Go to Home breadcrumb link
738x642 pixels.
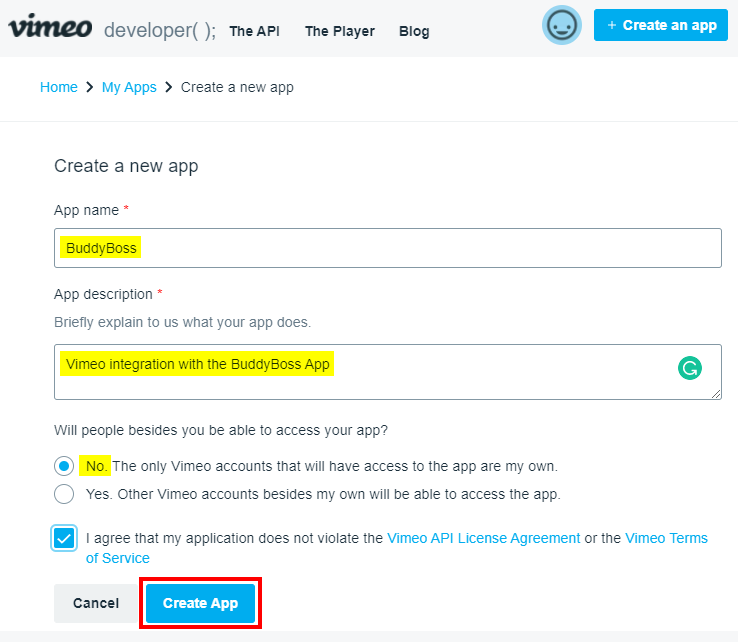click(59, 88)
